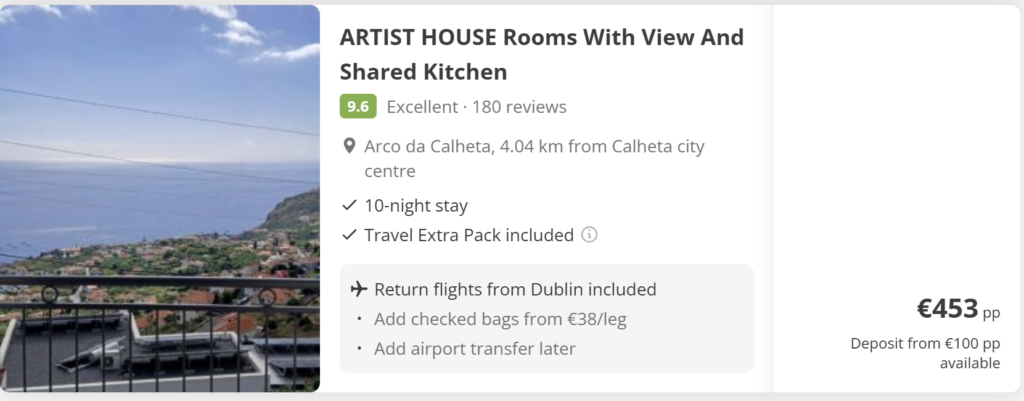Click Deposit from €100 pp available
This screenshot has width=1024, height=401.
coord(925,353)
